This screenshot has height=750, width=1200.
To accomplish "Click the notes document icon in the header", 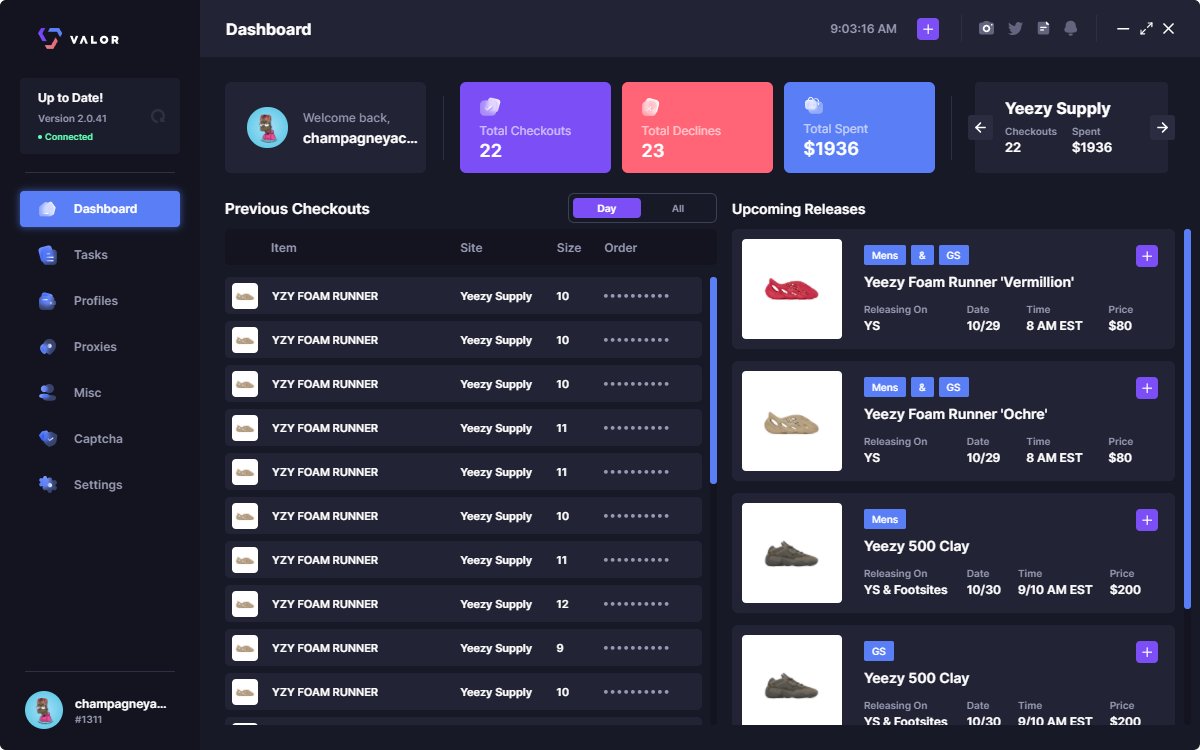I will click(1043, 29).
